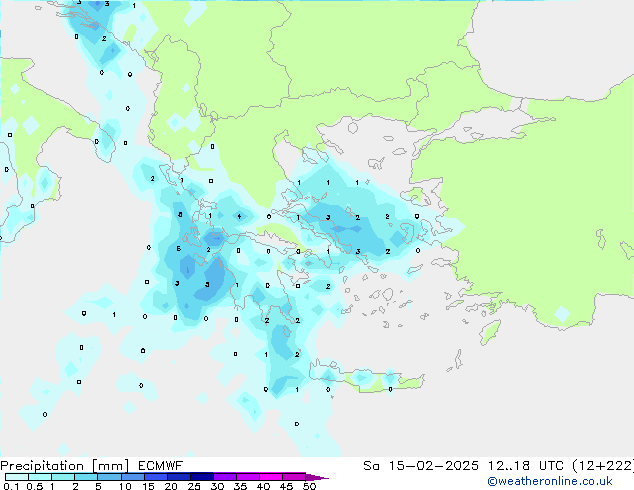Click the 35–40 mm magenta legend swatch
Screen dimensions: 634x490
pyautogui.click(x=248, y=477)
